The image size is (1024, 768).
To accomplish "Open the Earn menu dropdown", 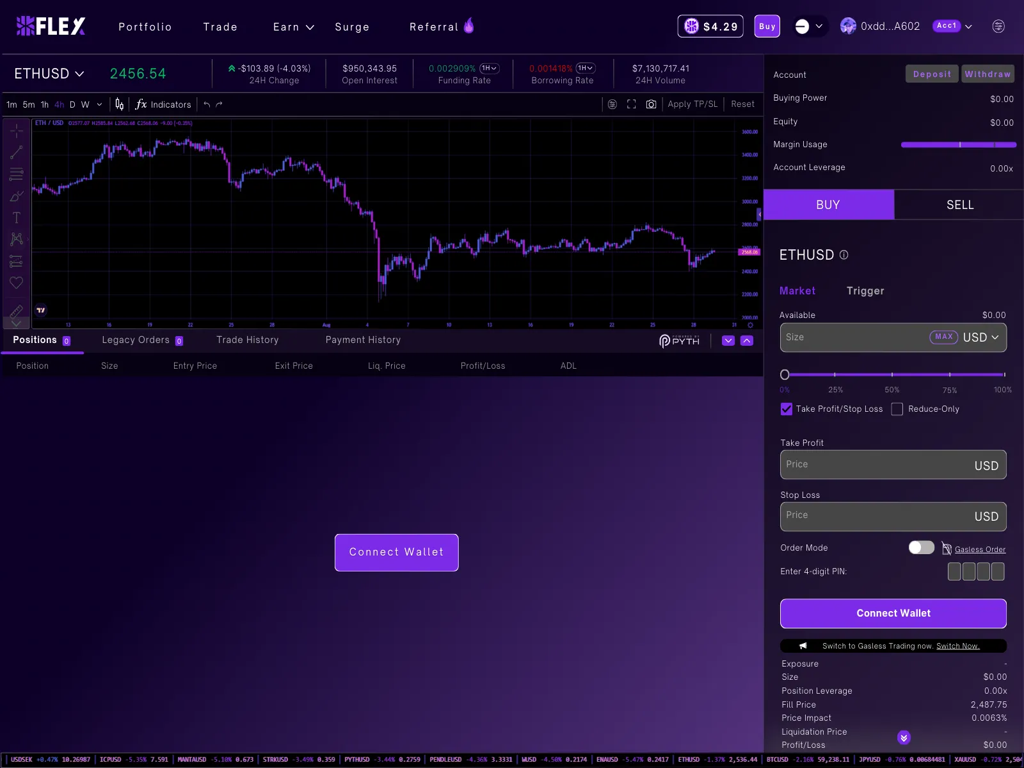I will pyautogui.click(x=293, y=27).
